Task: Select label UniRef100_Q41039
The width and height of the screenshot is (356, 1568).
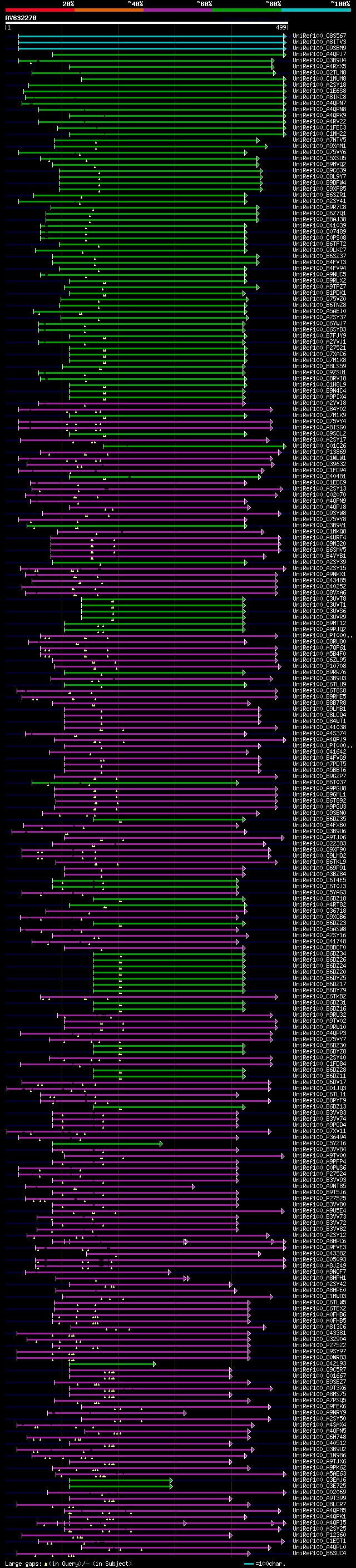Action: 319,226
